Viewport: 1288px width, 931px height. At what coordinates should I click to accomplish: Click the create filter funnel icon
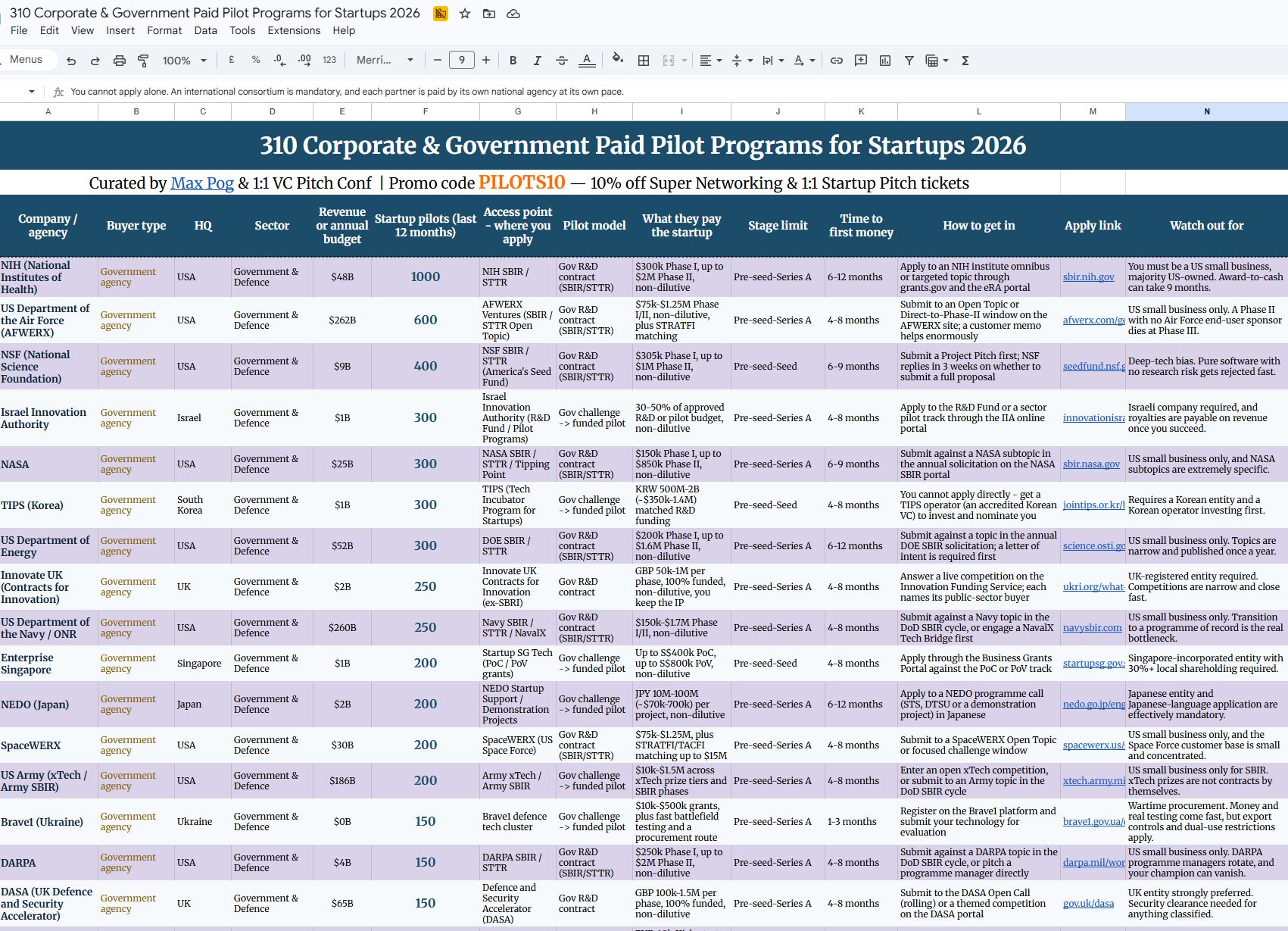tap(909, 61)
